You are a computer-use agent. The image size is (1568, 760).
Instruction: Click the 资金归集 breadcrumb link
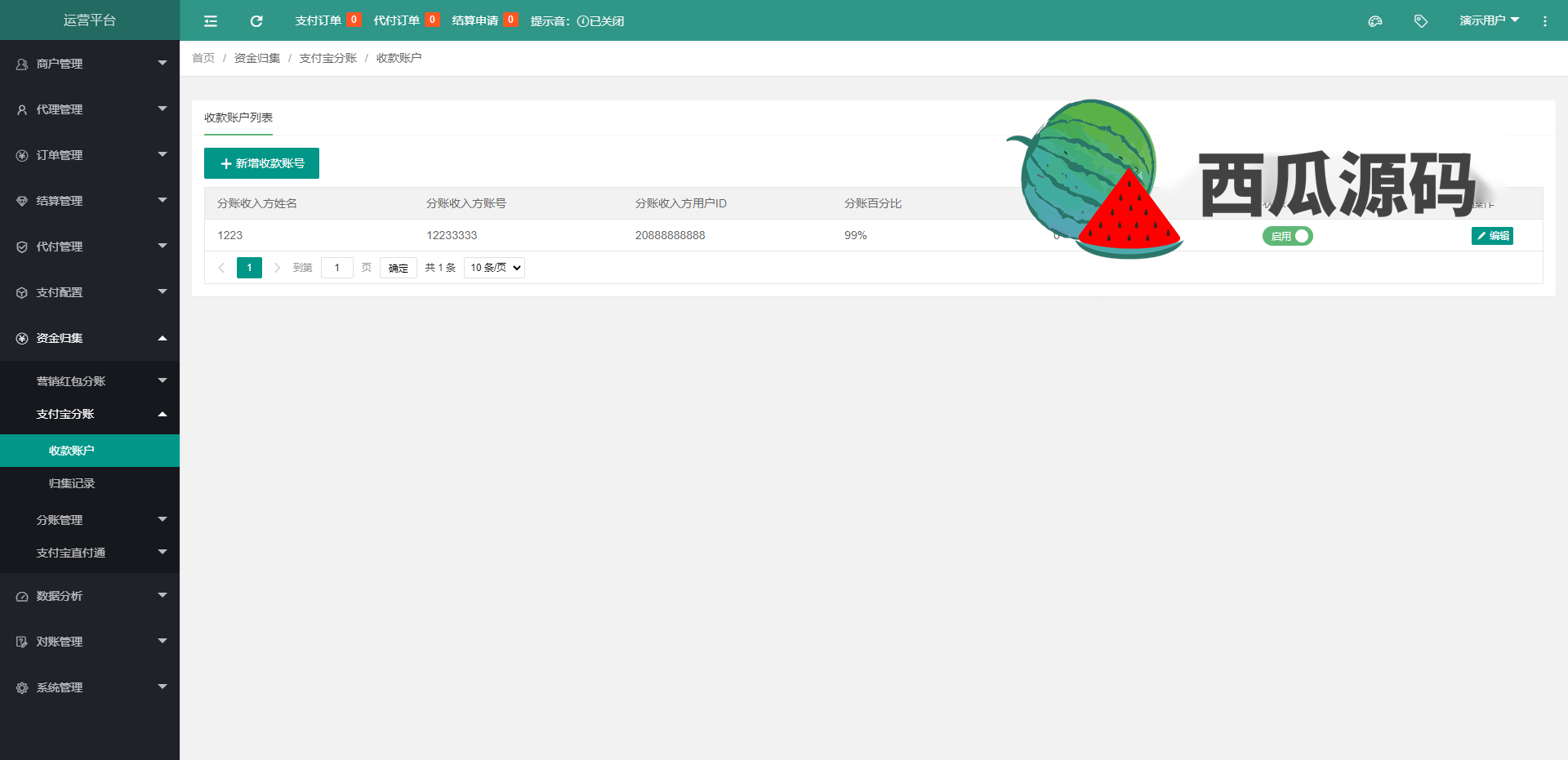(x=257, y=58)
